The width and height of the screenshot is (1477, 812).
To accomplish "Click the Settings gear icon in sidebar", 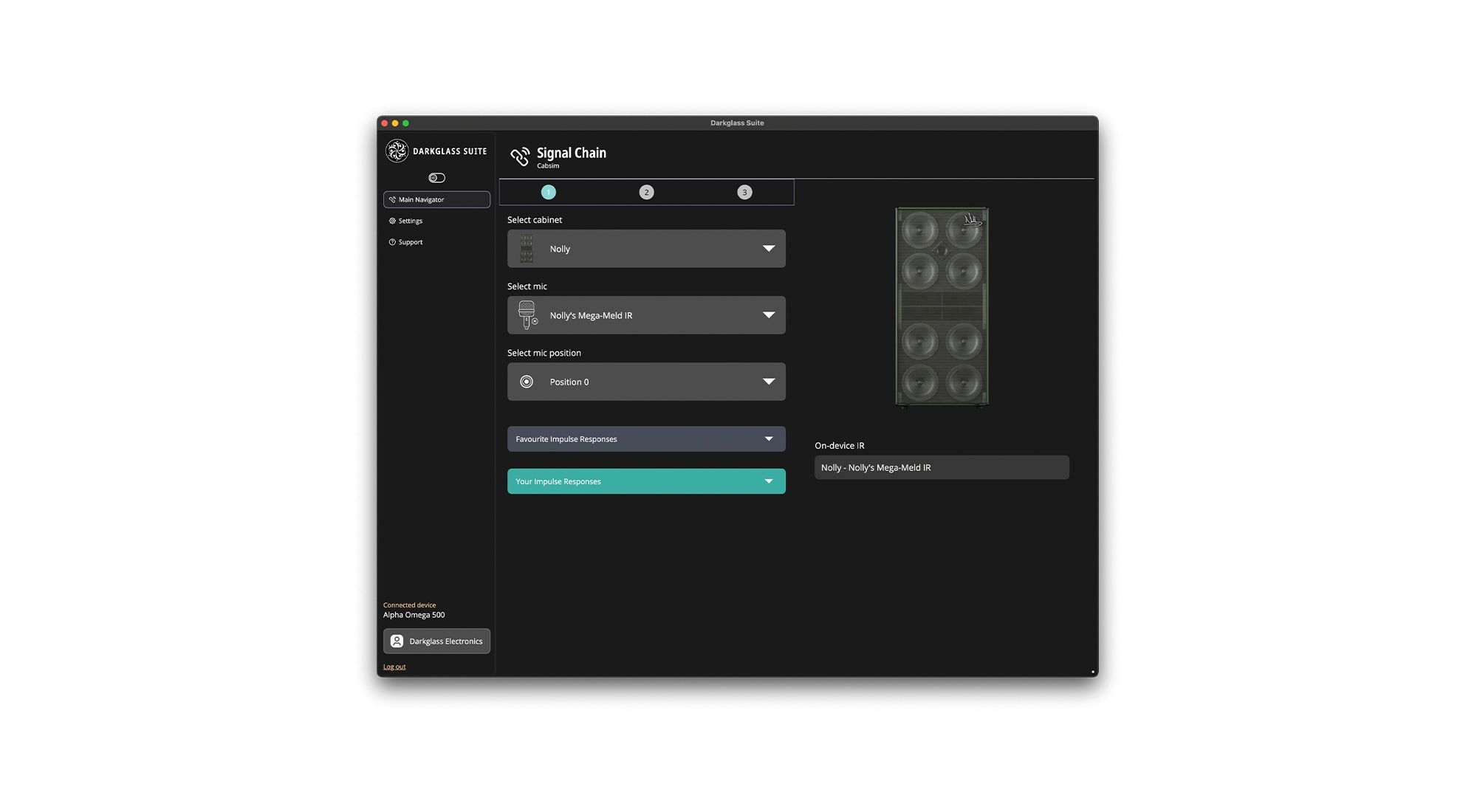I will tap(392, 221).
